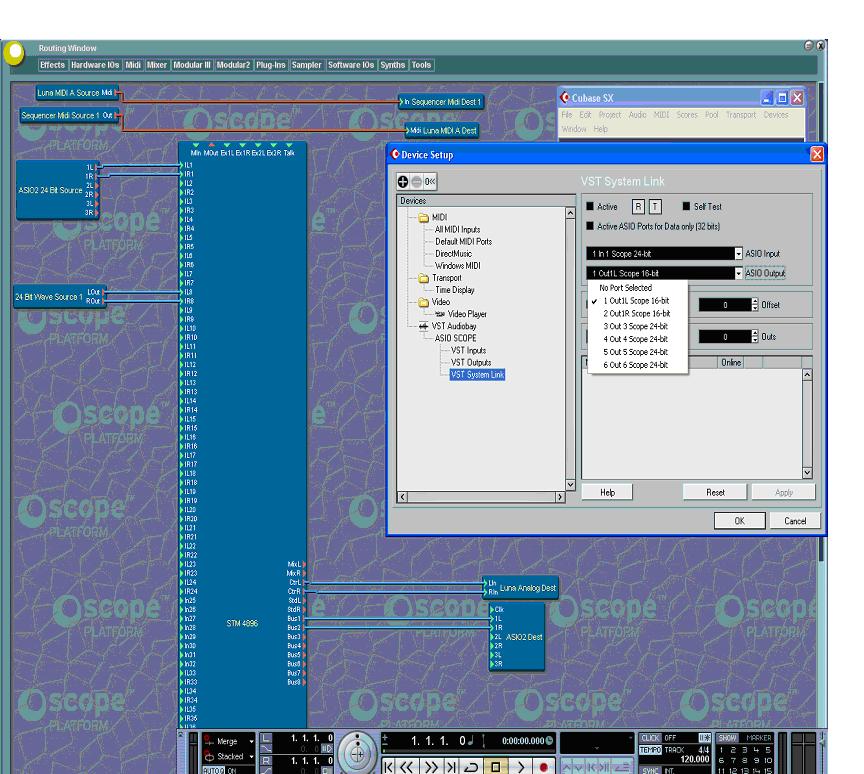
Task: Select VST Inputs in the Devices tree
Action: coord(468,350)
